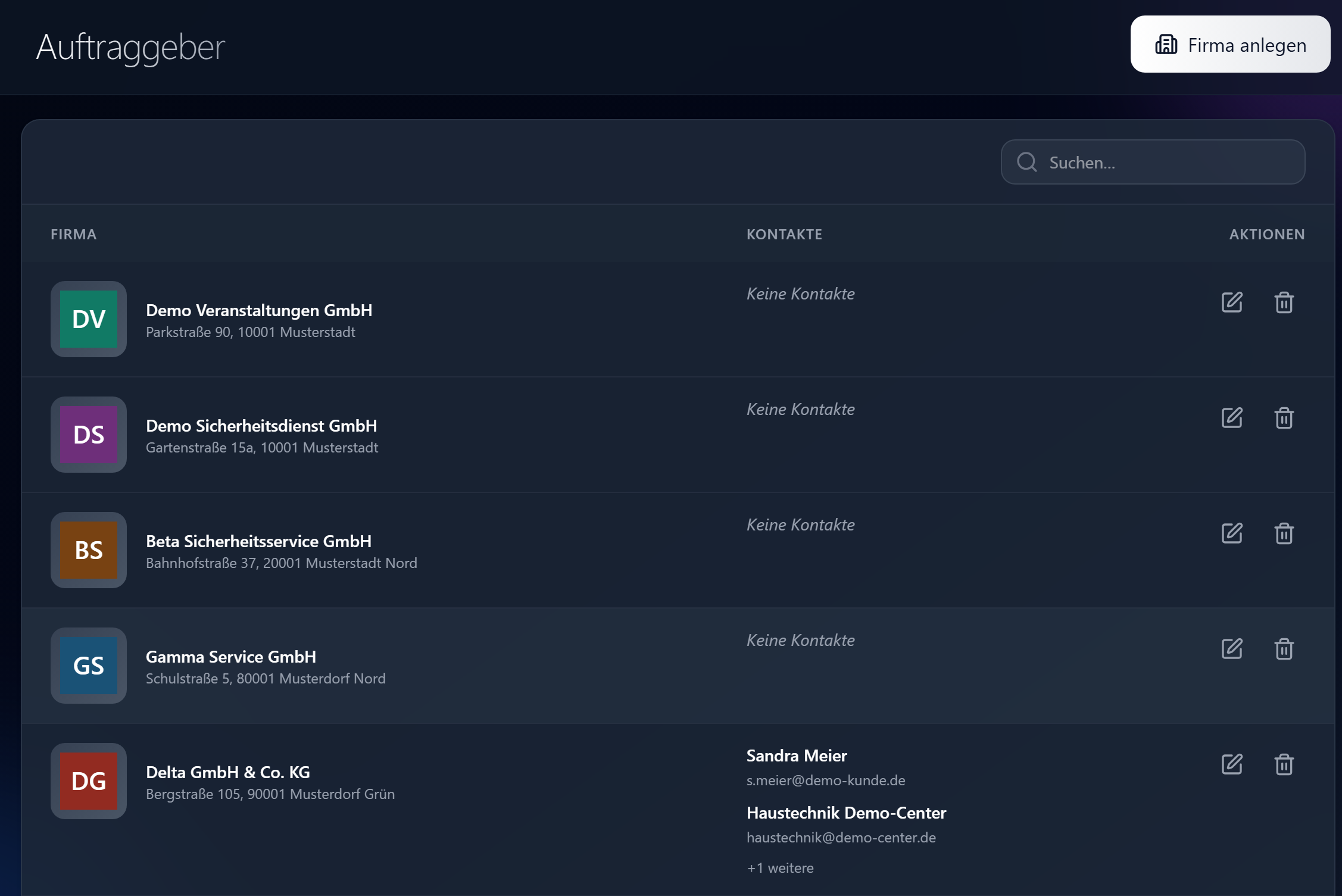Screen dimensions: 1342x896
Task: Click the Auftraggeber page heading
Action: [130, 48]
